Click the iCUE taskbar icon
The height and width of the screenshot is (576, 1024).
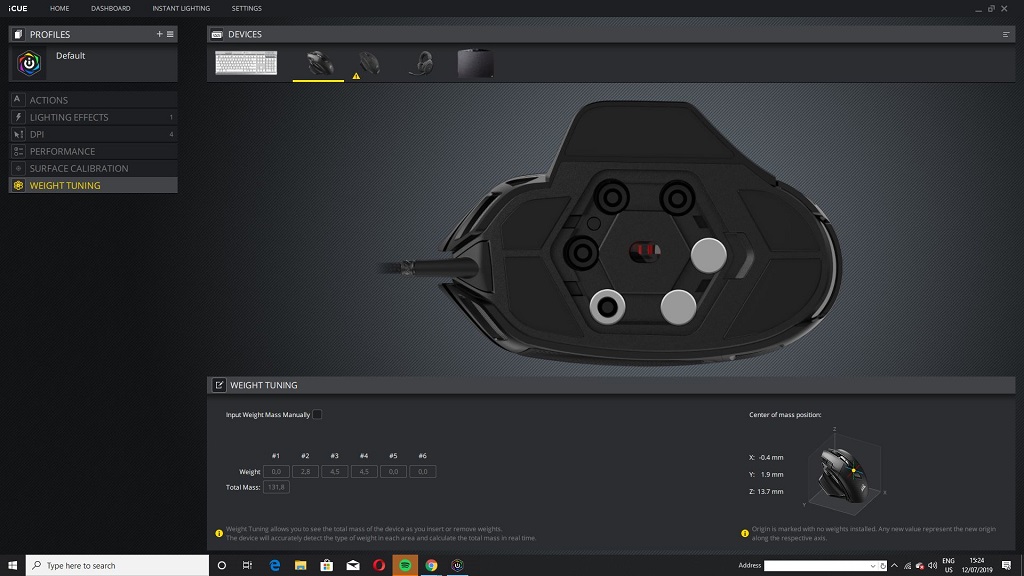pyautogui.click(x=457, y=566)
